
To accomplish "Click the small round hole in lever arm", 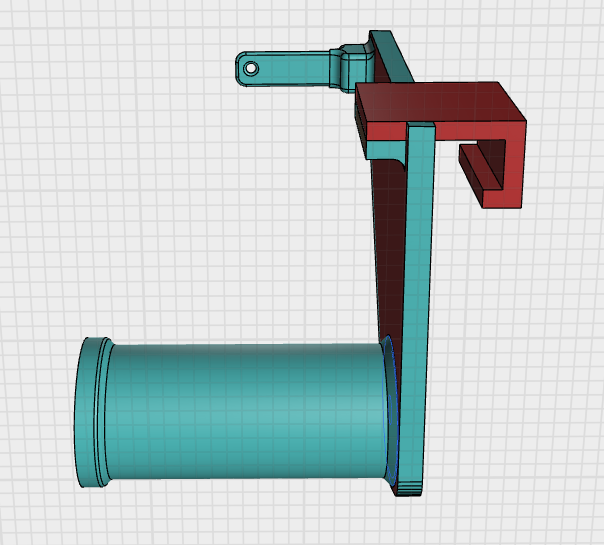I will pos(251,69).
